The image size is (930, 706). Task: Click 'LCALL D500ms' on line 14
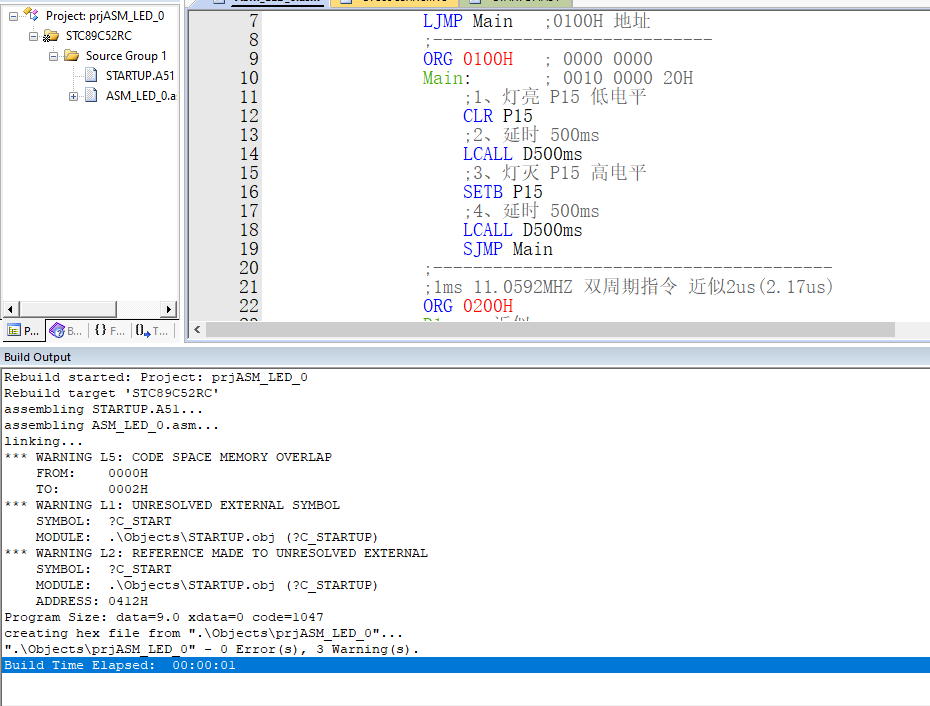point(523,154)
